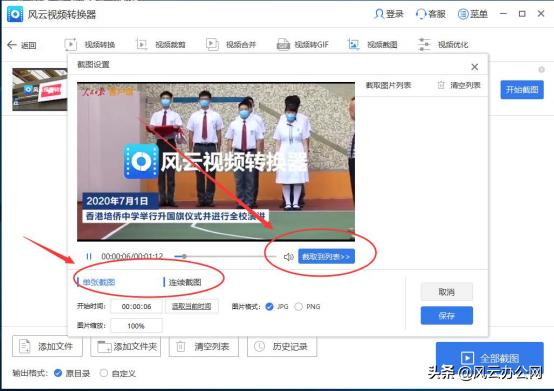The image size is (554, 391).
Task: Click the 开始时间 input field
Action: [x=136, y=306]
